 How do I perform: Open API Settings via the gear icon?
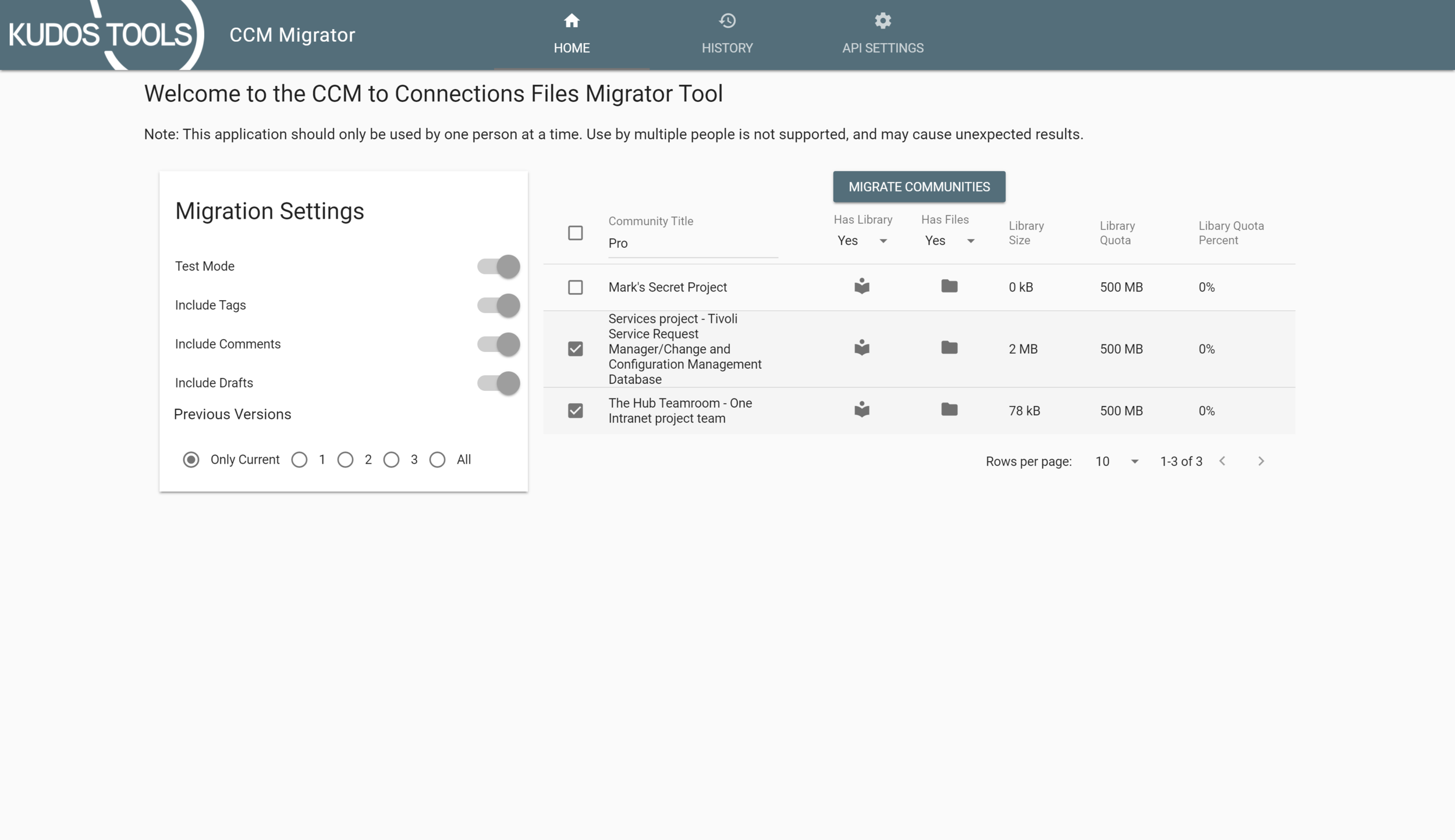coord(882,22)
